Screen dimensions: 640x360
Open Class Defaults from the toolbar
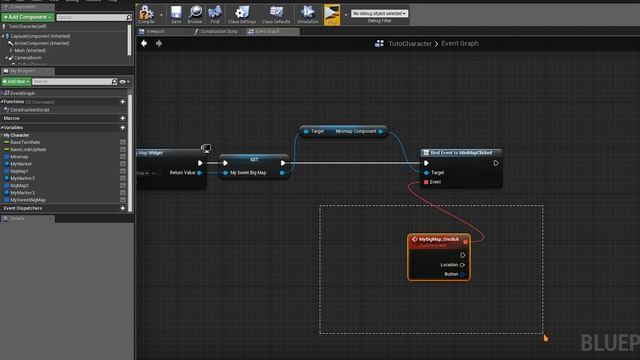click(x=276, y=14)
